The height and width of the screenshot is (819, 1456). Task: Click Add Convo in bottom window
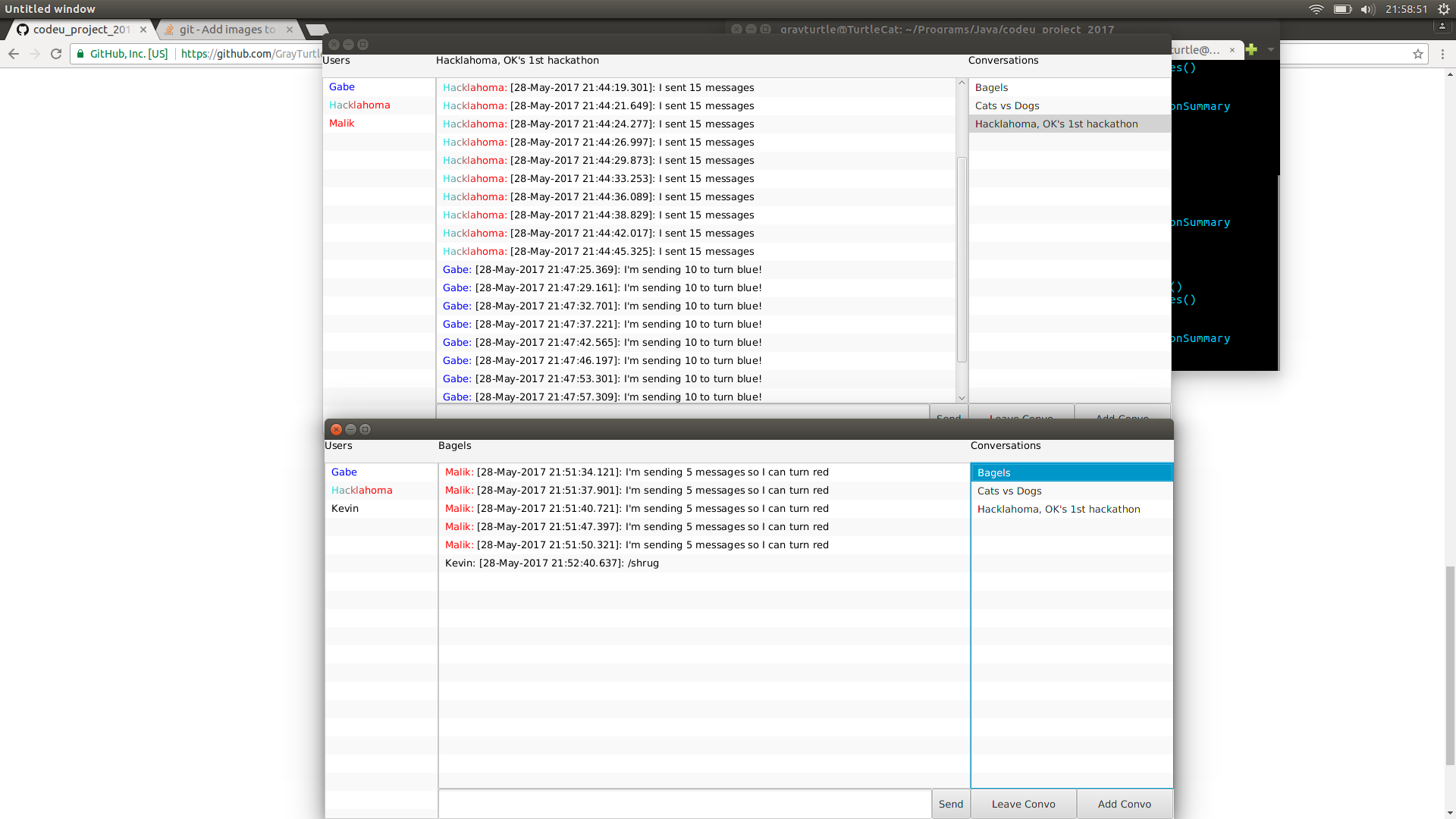1124,804
